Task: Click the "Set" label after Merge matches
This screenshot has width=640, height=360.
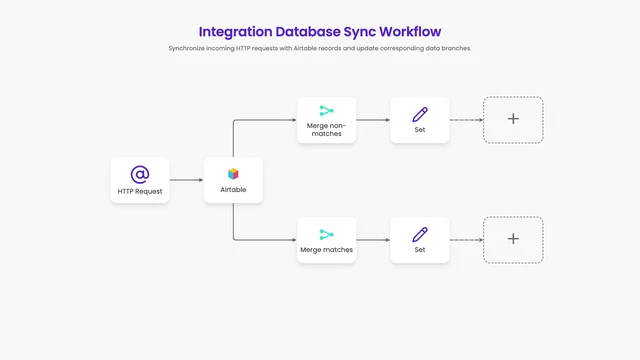Action: pos(420,250)
